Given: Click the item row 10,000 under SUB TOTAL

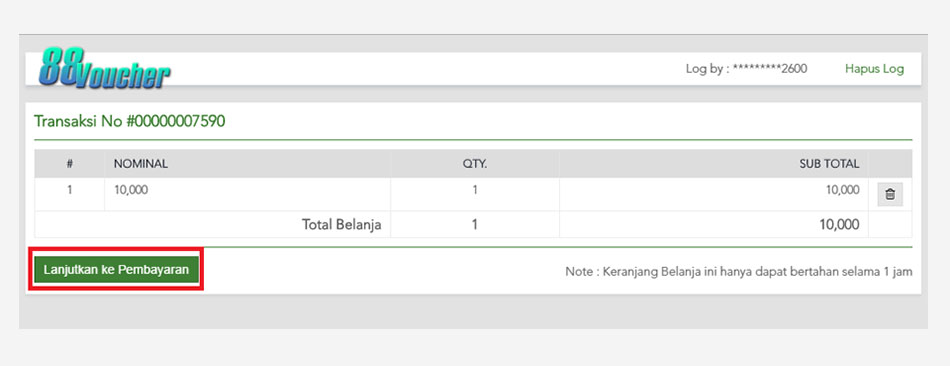Looking at the screenshot, I should coord(843,190).
